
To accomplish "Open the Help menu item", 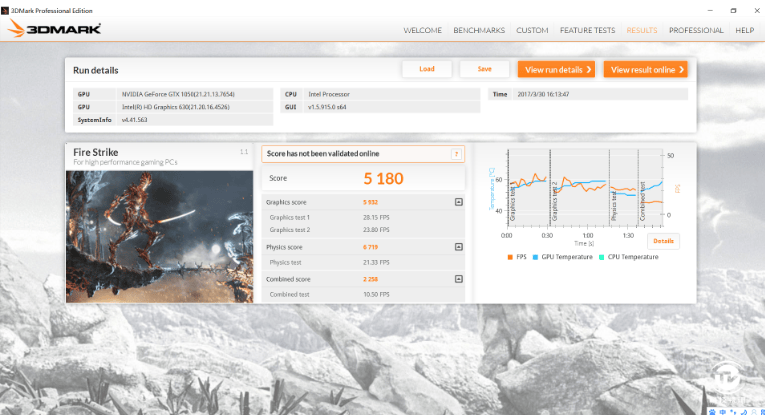I will click(x=745, y=30).
